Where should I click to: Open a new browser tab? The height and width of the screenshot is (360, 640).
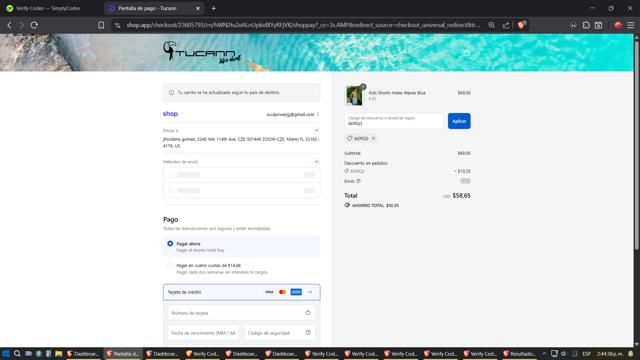(213, 8)
